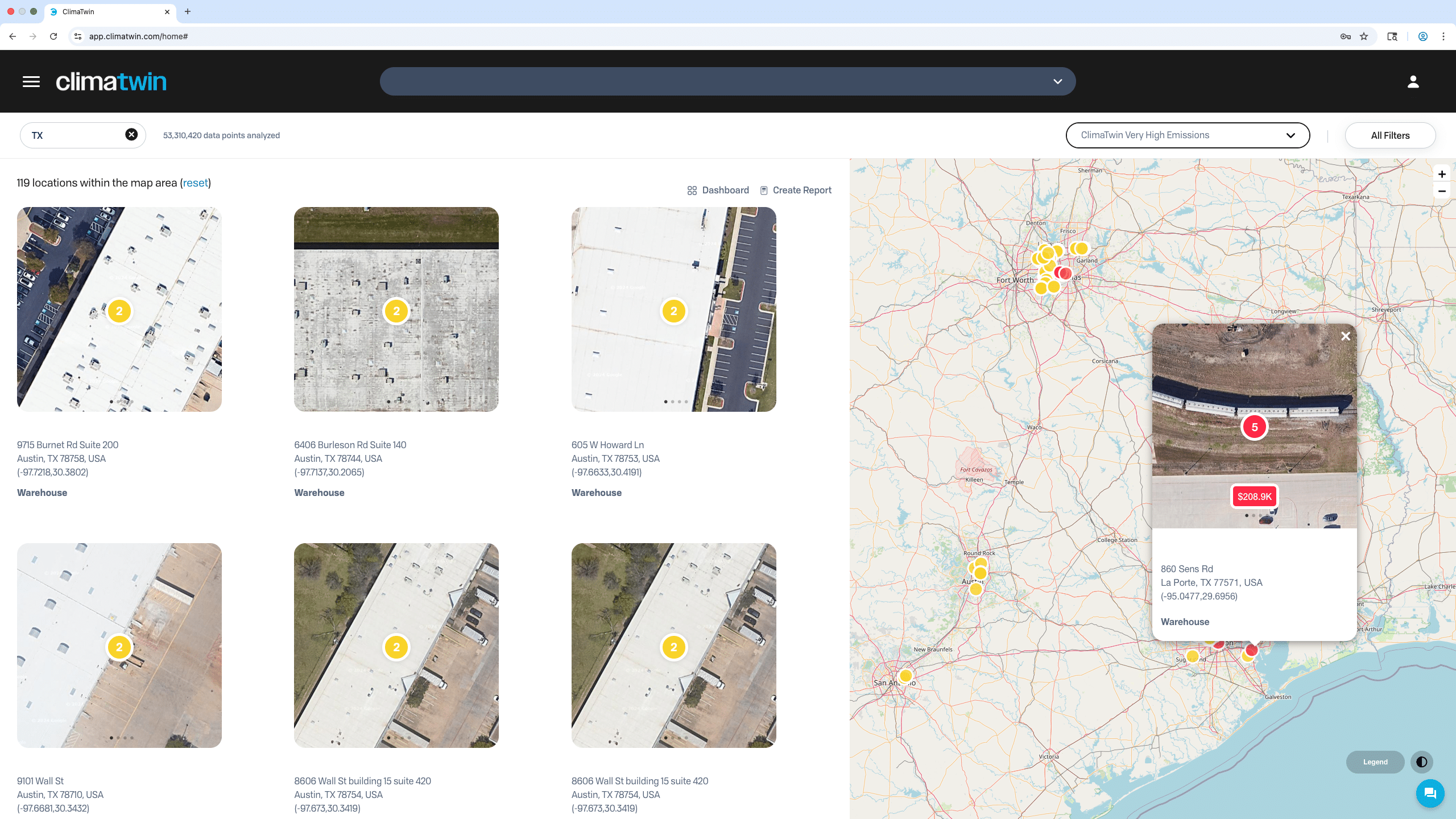The image size is (1456, 819).
Task: Expand the search bar chevron
Action: [1057, 81]
